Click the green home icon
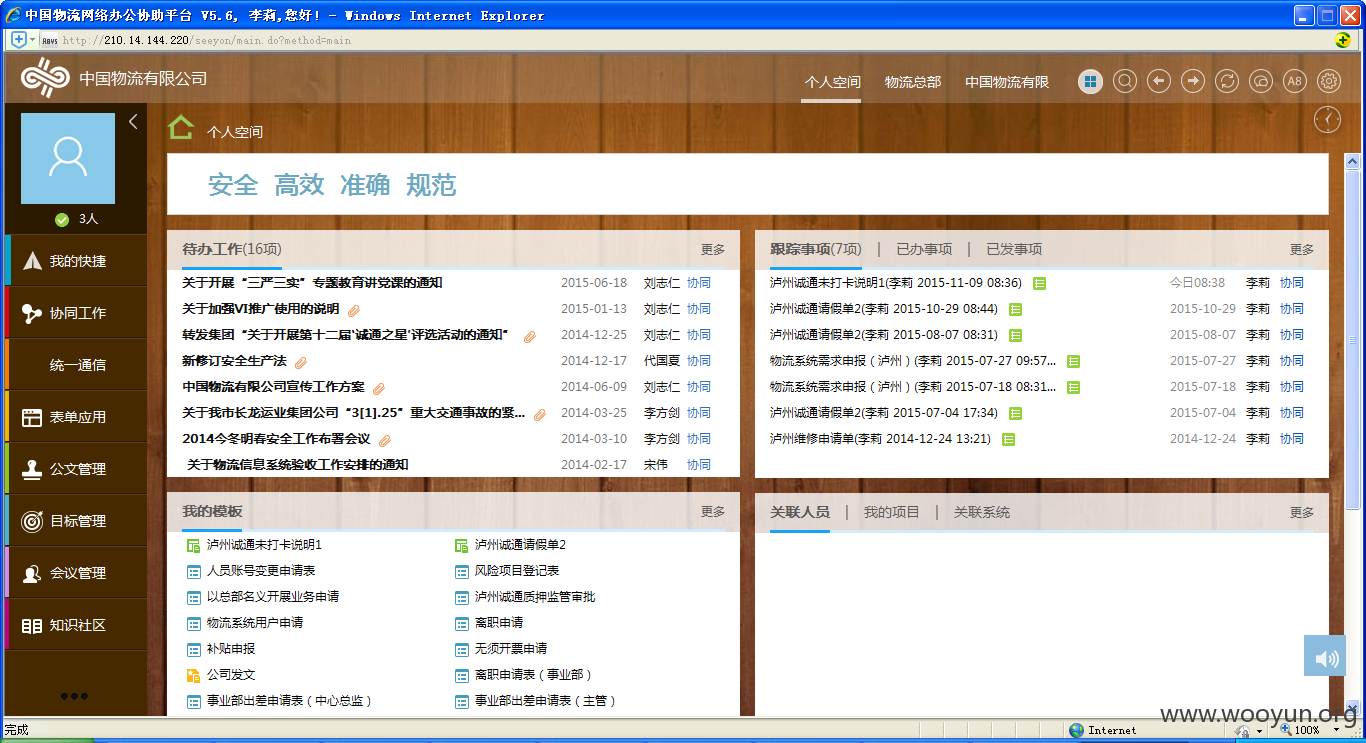The image size is (1366, 743). coord(181,127)
